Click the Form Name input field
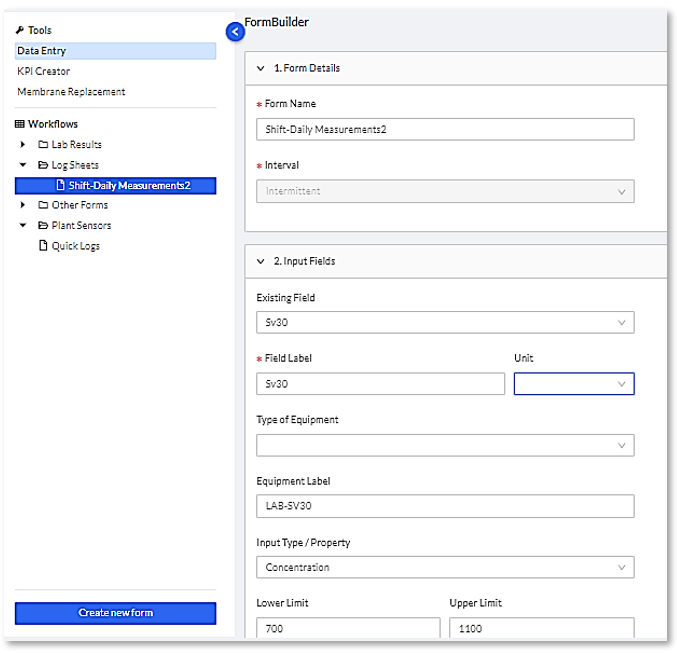 [445, 129]
